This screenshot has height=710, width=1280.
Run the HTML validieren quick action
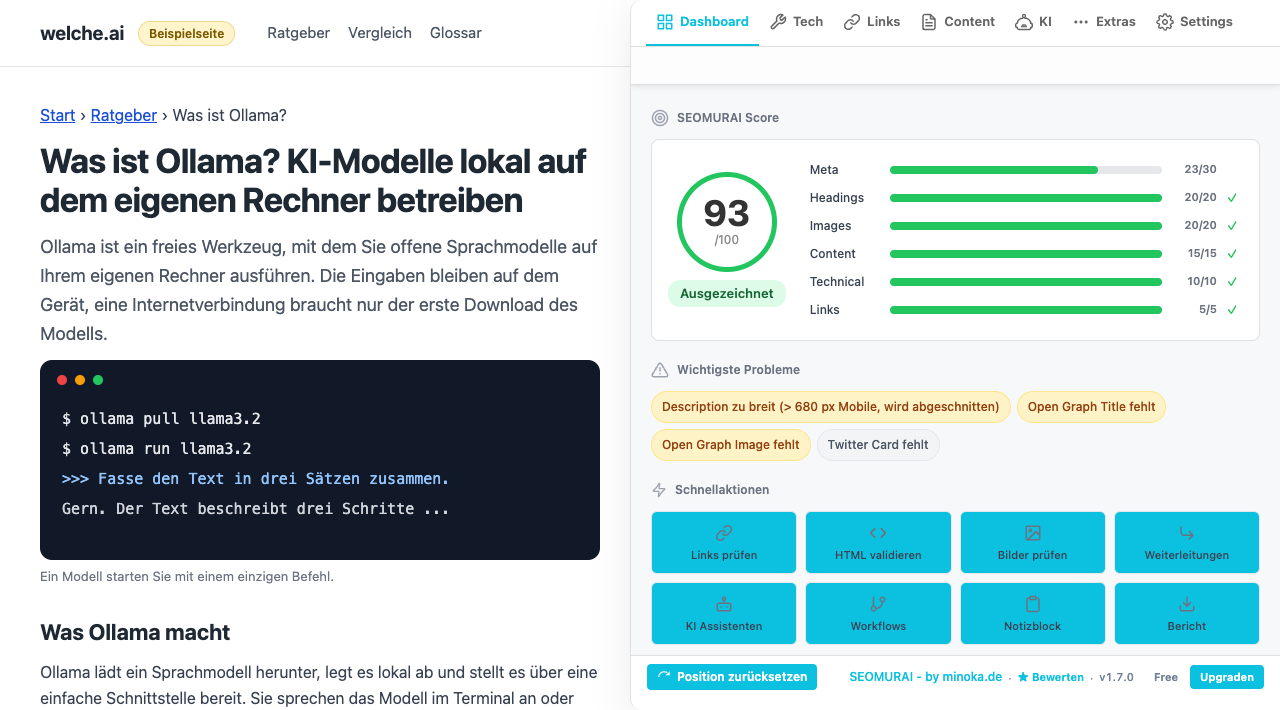[878, 543]
